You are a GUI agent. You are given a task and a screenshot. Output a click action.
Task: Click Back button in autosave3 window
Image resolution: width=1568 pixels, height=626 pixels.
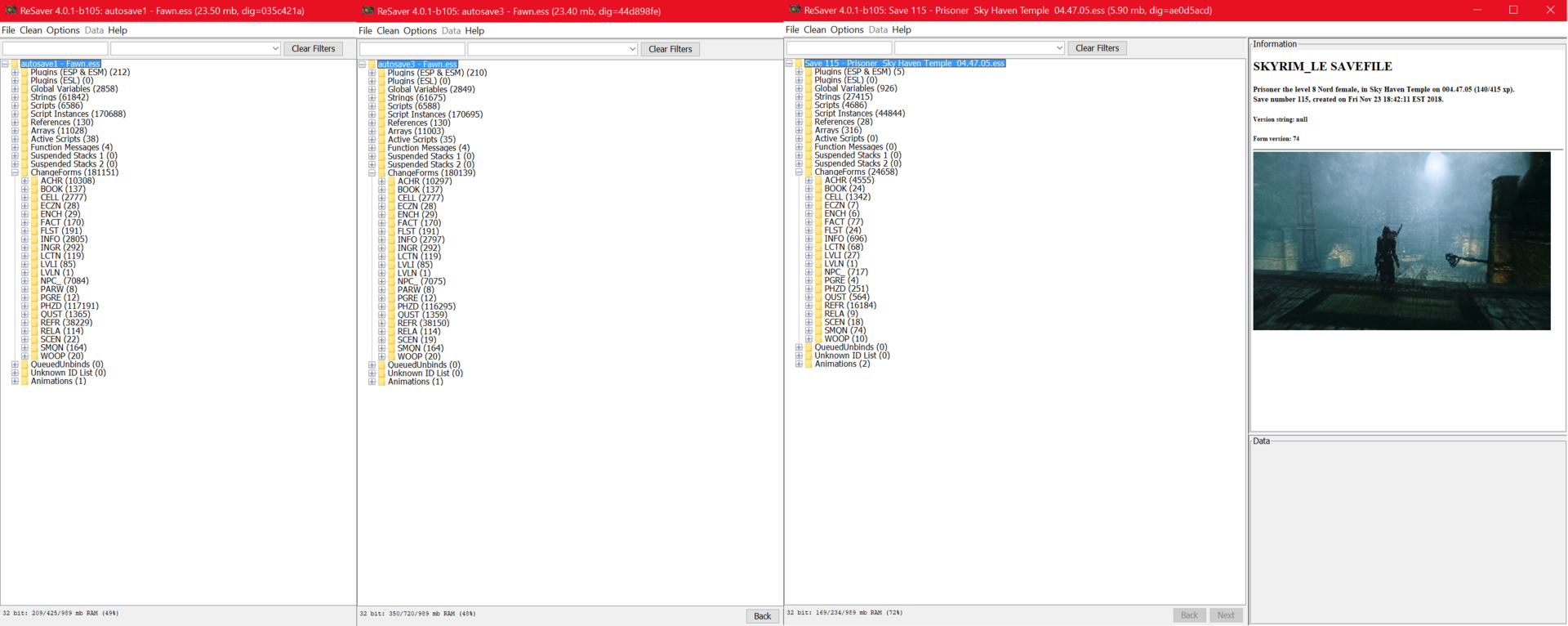(762, 616)
